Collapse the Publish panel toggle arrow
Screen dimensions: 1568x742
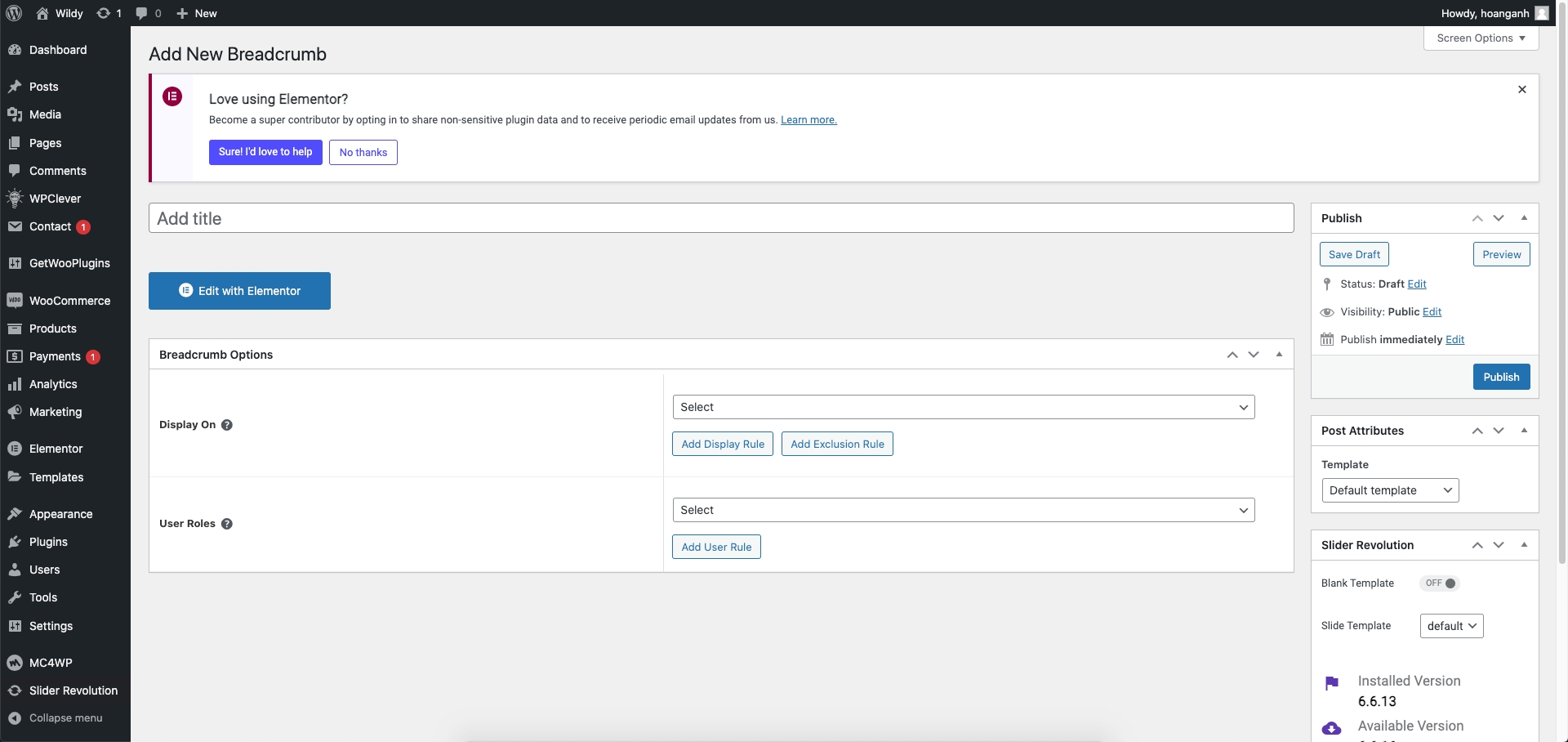click(x=1524, y=218)
